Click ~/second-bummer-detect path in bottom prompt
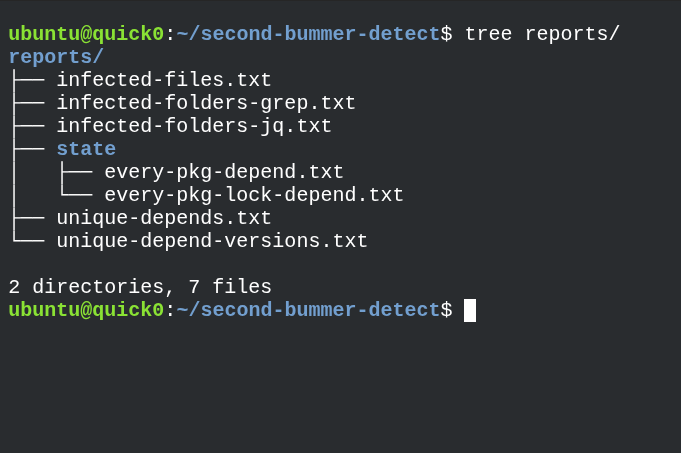 pos(308,310)
